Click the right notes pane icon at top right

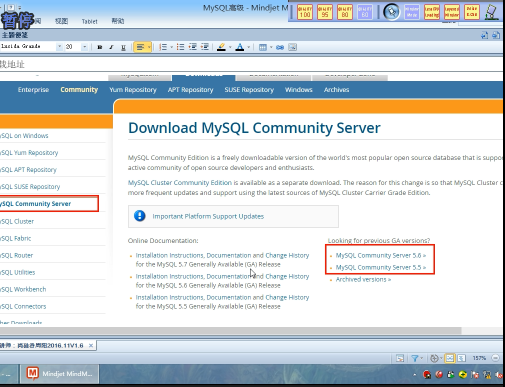(x=496, y=35)
